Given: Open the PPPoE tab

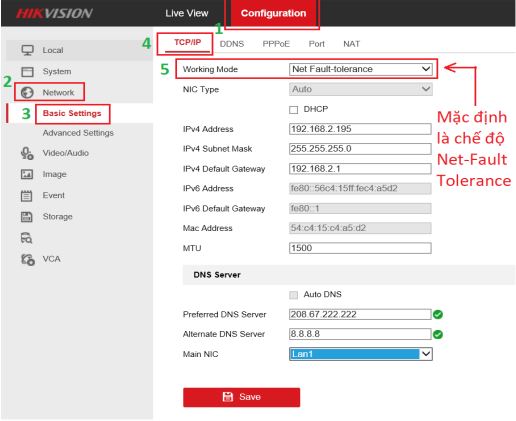Looking at the screenshot, I should pos(276,44).
